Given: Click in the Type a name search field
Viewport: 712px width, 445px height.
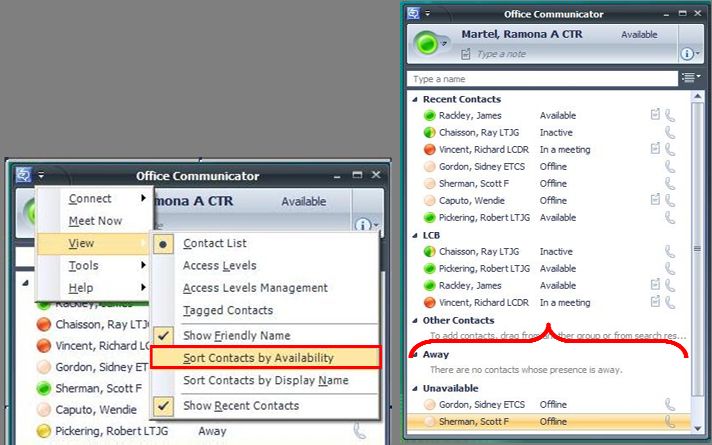Looking at the screenshot, I should point(543,79).
